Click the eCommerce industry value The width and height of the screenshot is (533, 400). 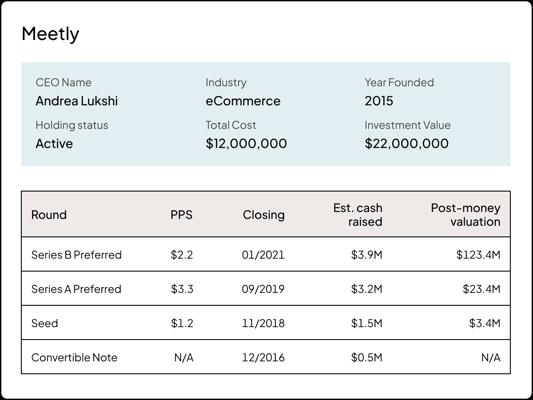click(243, 101)
